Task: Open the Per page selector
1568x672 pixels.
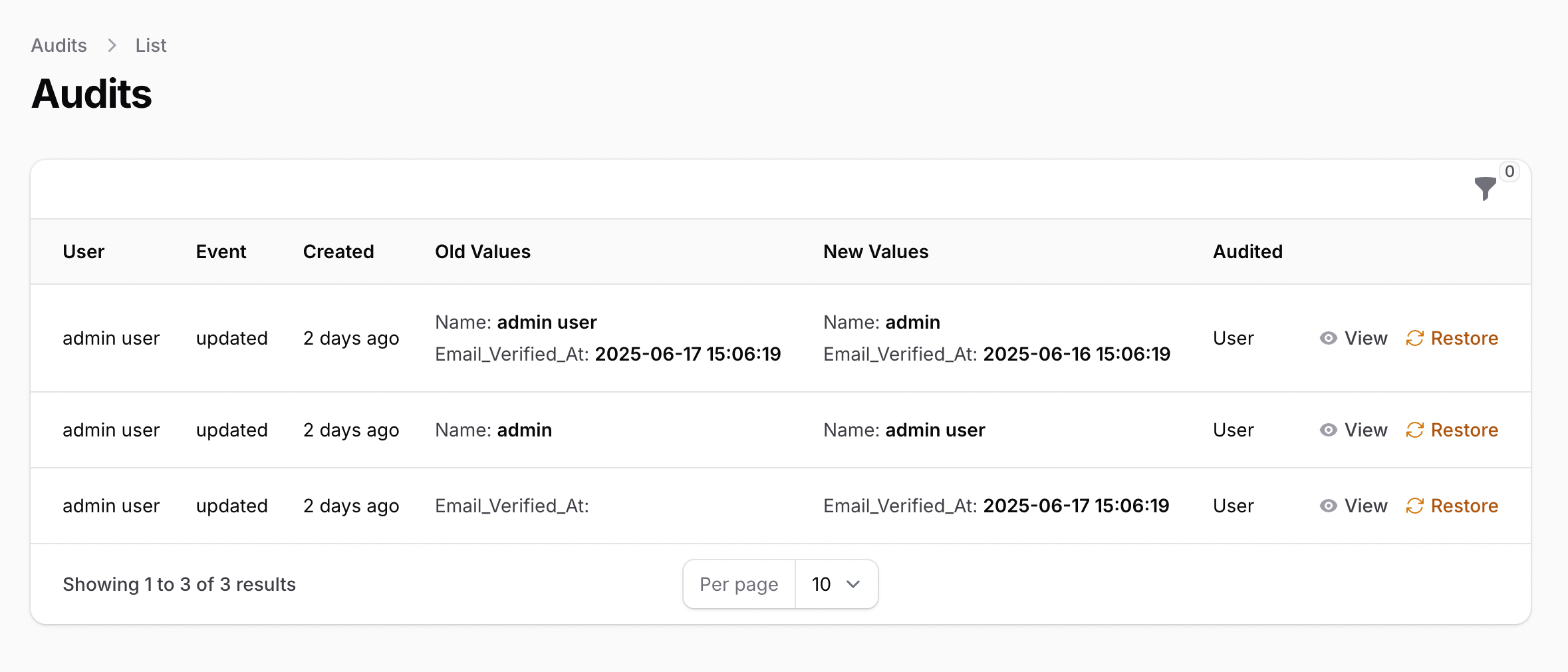Action: pos(738,584)
